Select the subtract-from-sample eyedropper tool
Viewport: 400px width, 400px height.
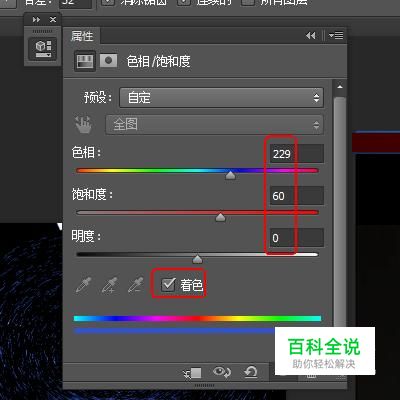click(x=136, y=285)
